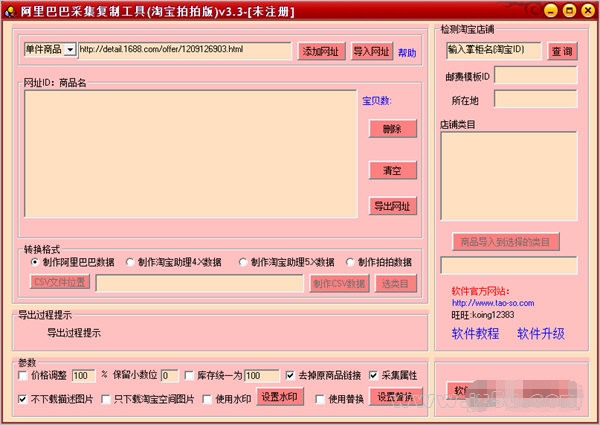The height and width of the screenshot is (425, 600).
Task: Click the 清空 button
Action: point(393,170)
